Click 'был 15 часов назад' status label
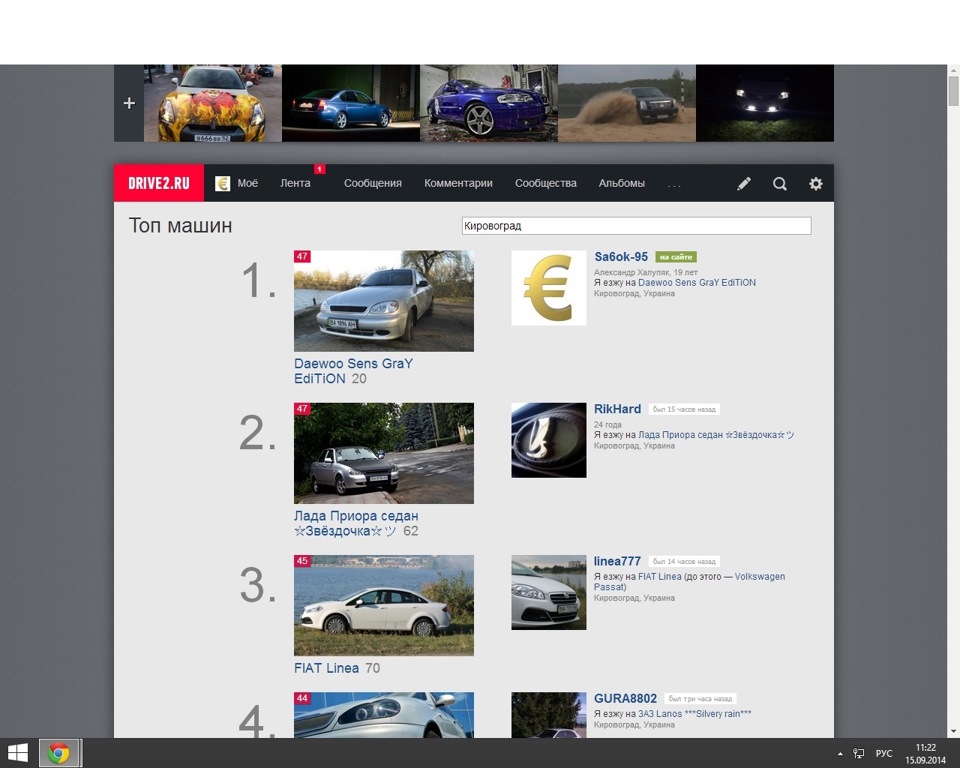The height and width of the screenshot is (768, 960). [684, 409]
